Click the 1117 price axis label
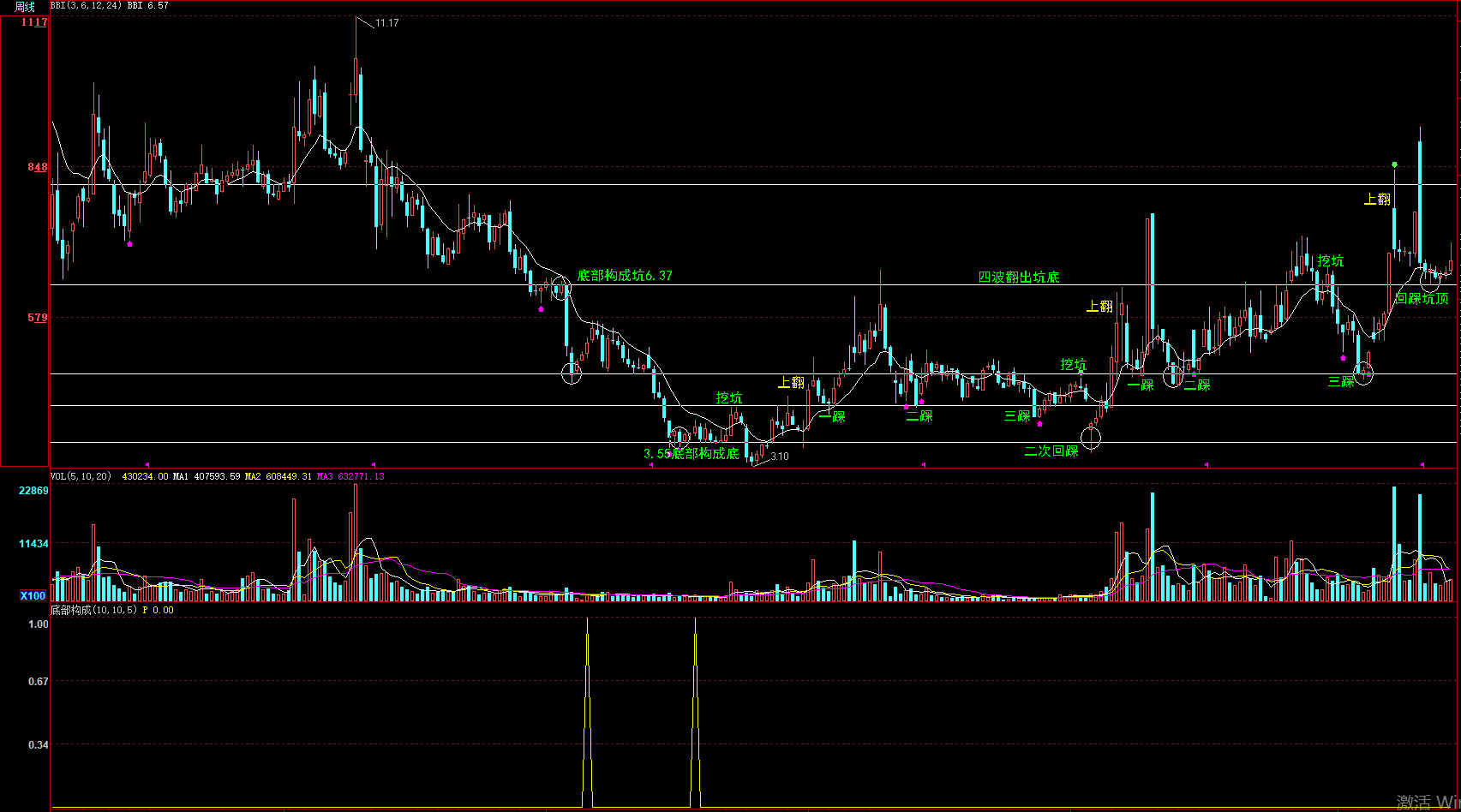1461x812 pixels. point(34,22)
